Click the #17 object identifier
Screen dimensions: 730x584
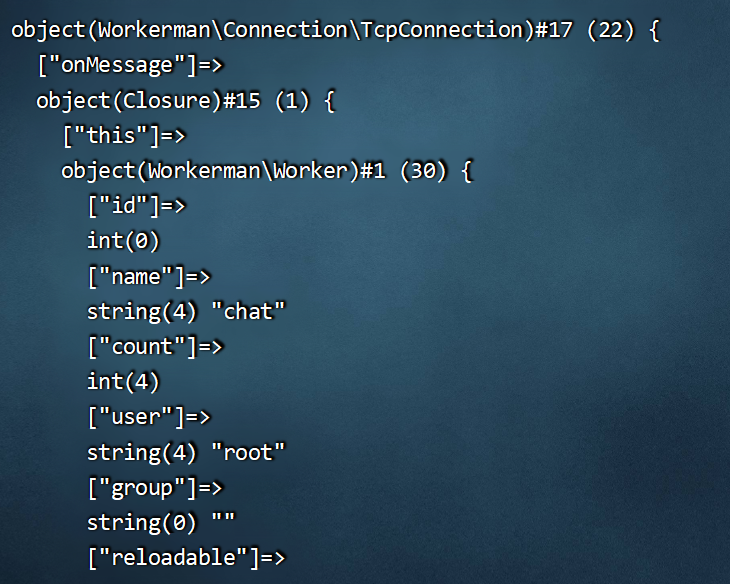(x=554, y=31)
